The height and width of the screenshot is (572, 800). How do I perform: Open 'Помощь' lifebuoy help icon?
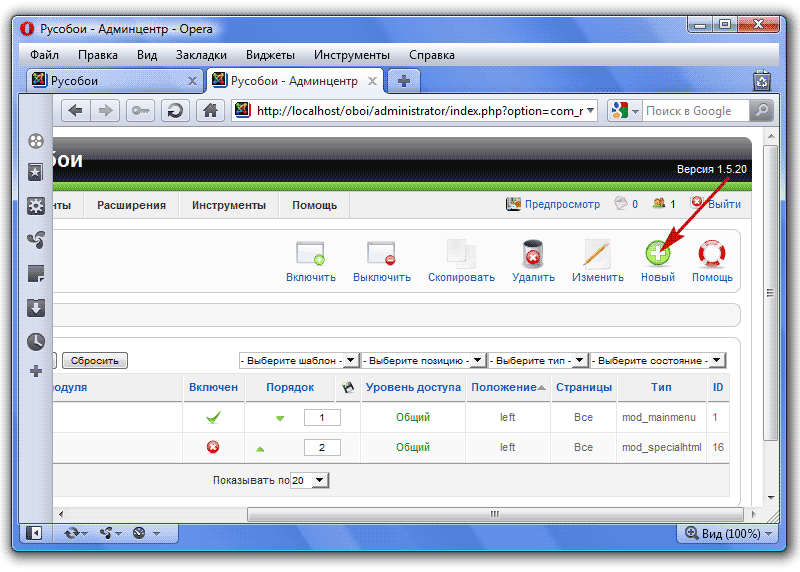tap(712, 254)
